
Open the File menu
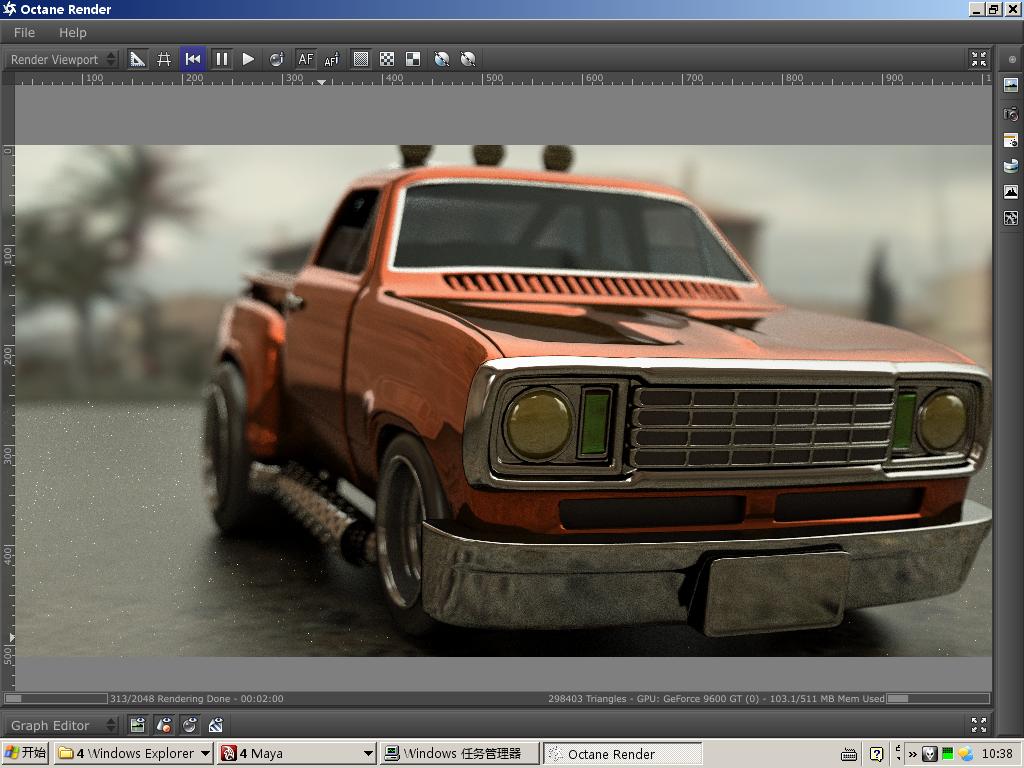point(24,32)
